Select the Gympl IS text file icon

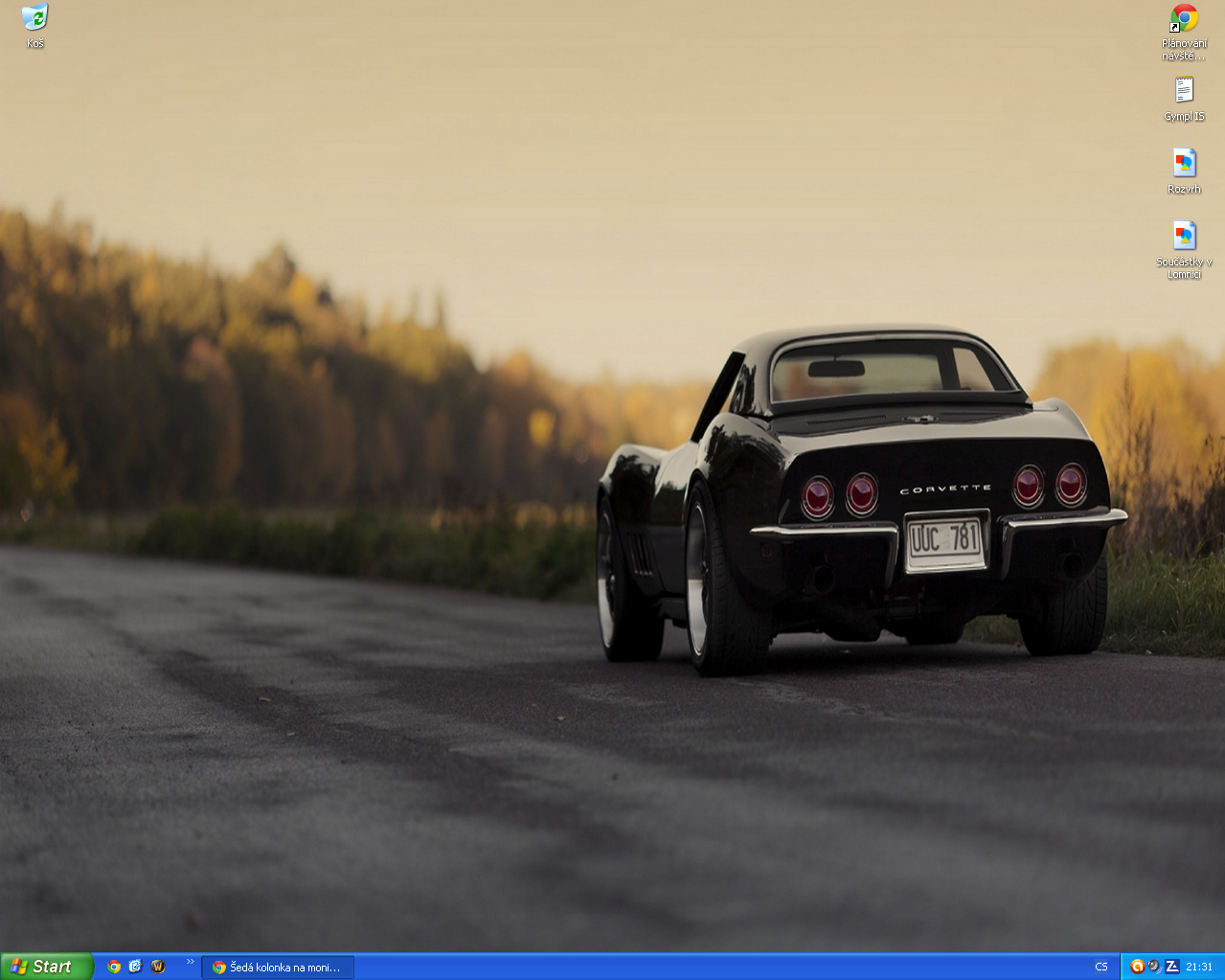pos(1185,99)
